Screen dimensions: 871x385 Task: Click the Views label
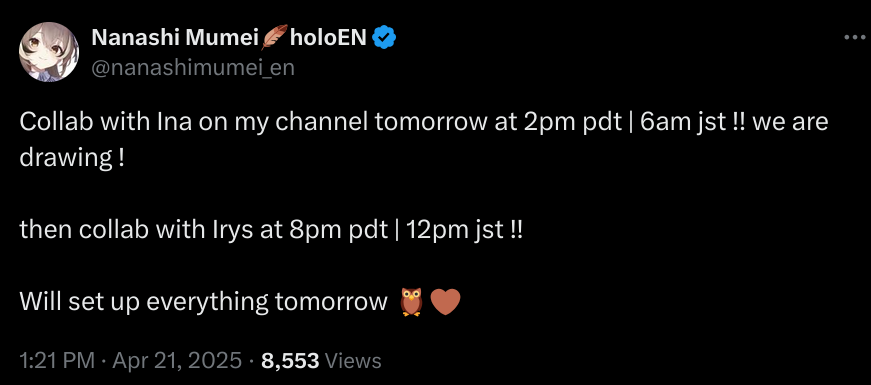(x=353, y=361)
